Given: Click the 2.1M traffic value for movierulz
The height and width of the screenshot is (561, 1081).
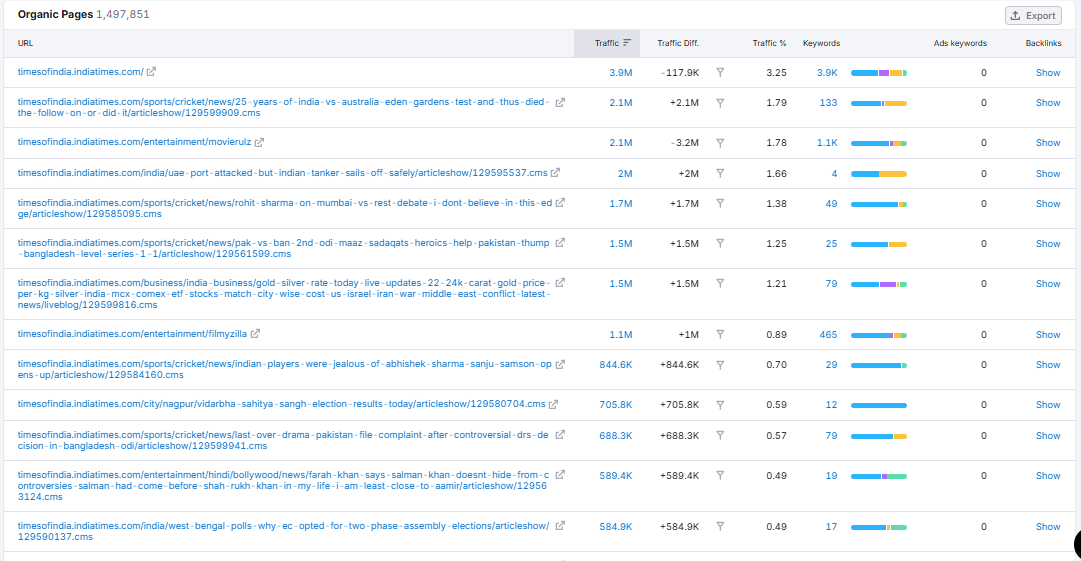Looking at the screenshot, I should pyautogui.click(x=620, y=143).
